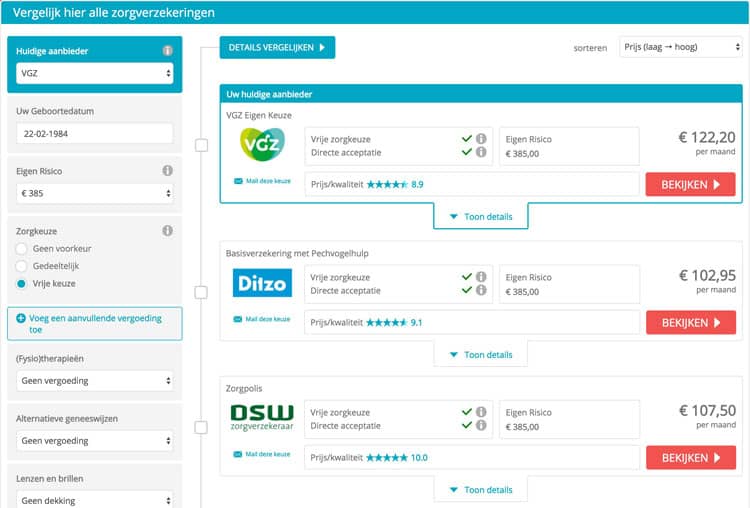The height and width of the screenshot is (508, 750).
Task: Tick compare checkbox for DSW Zorgpolis
Action: 201,428
